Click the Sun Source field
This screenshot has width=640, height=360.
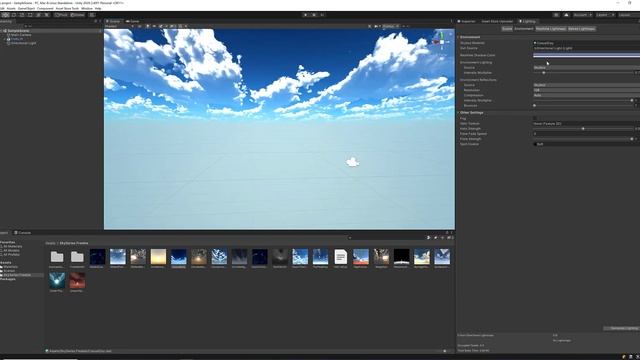click(x=586, y=48)
